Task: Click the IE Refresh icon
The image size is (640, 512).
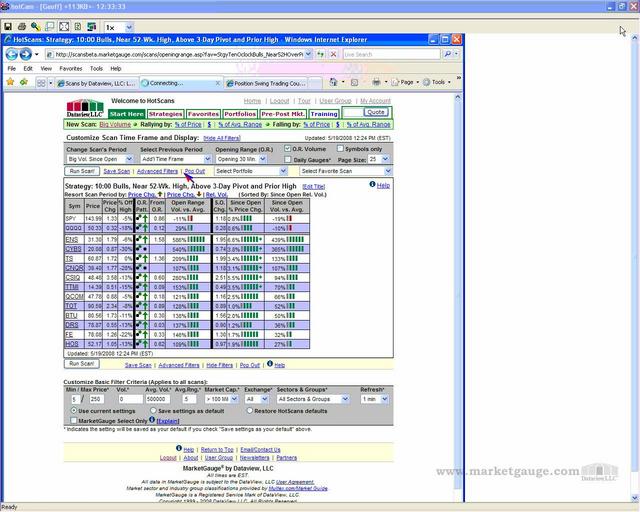Action: (320, 54)
